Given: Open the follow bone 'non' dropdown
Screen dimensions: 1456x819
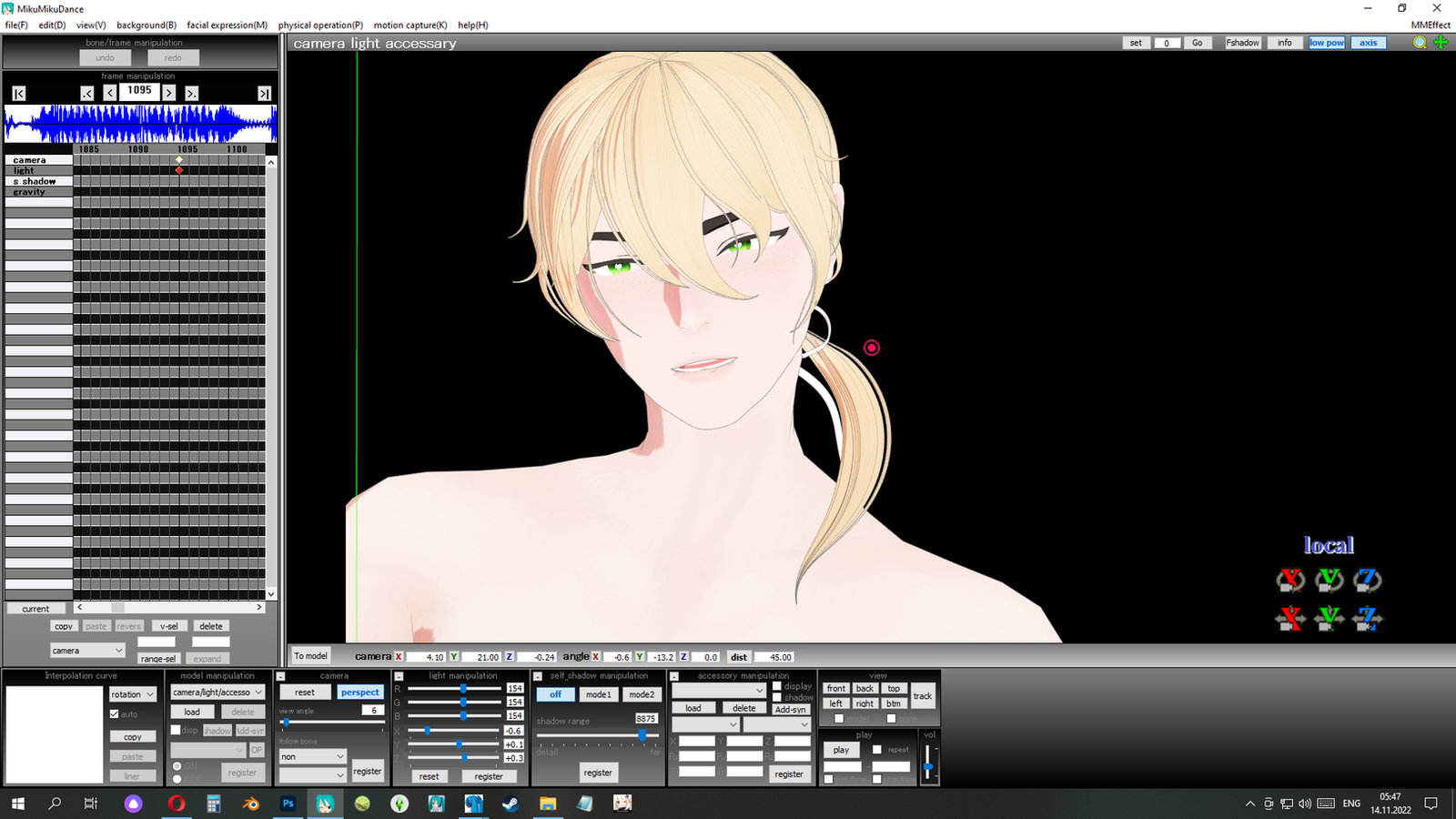Looking at the screenshot, I should (312, 756).
